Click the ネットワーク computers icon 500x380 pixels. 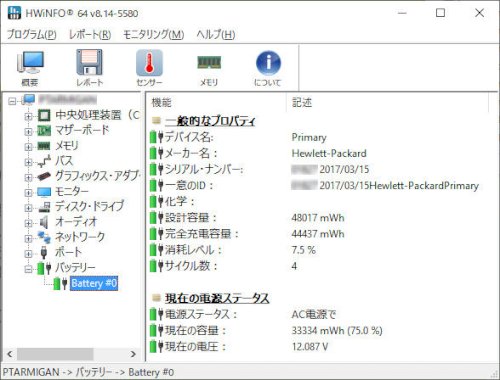coord(44,237)
